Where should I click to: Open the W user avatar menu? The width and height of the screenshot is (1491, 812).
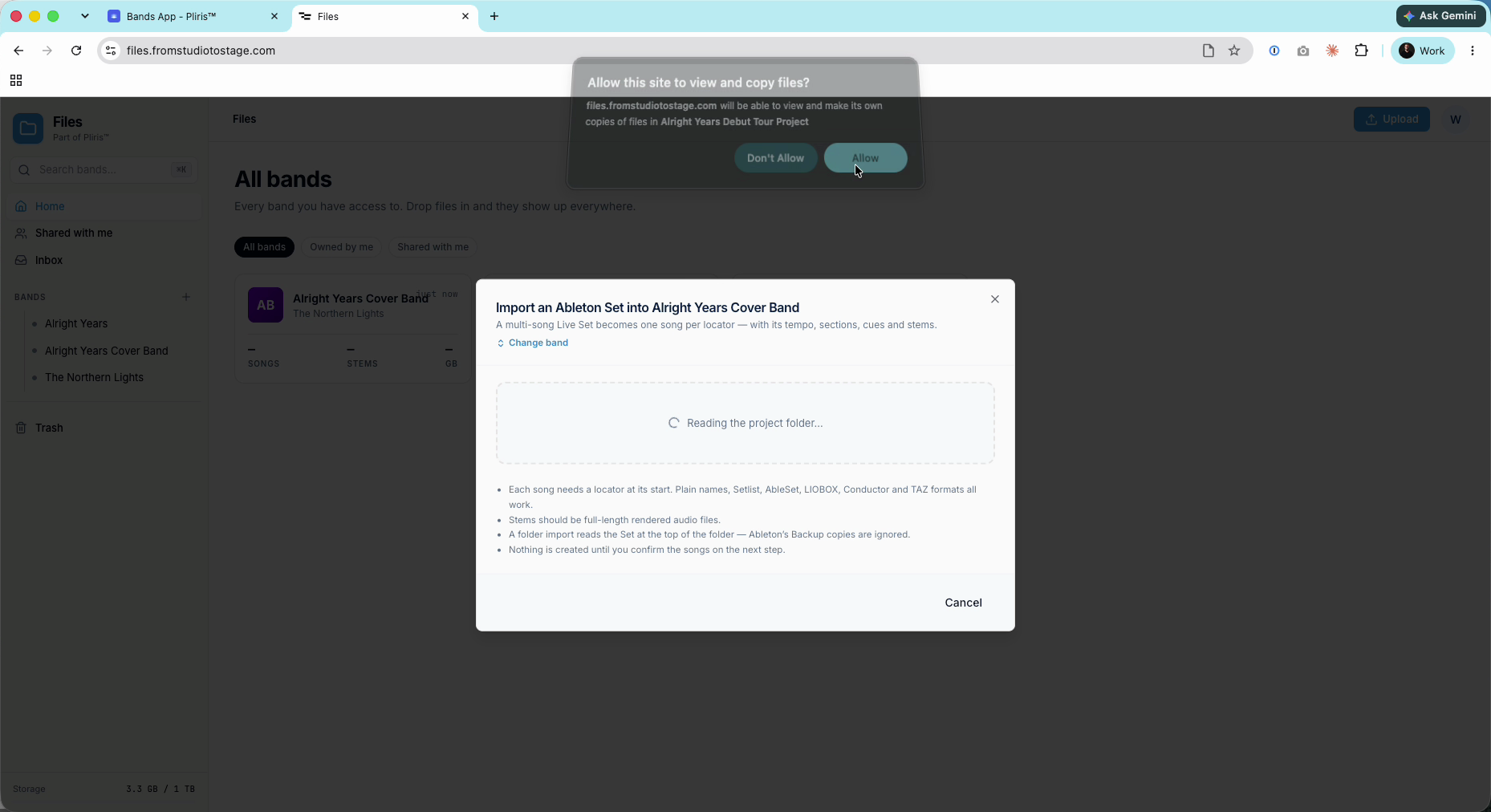pos(1455,119)
